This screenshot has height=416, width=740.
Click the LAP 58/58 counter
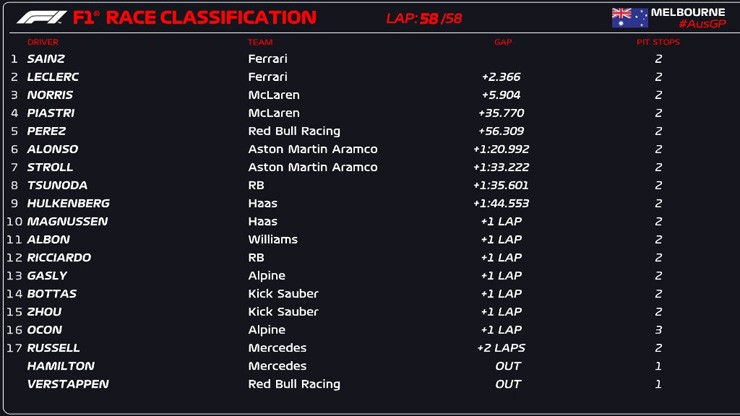tap(425, 18)
